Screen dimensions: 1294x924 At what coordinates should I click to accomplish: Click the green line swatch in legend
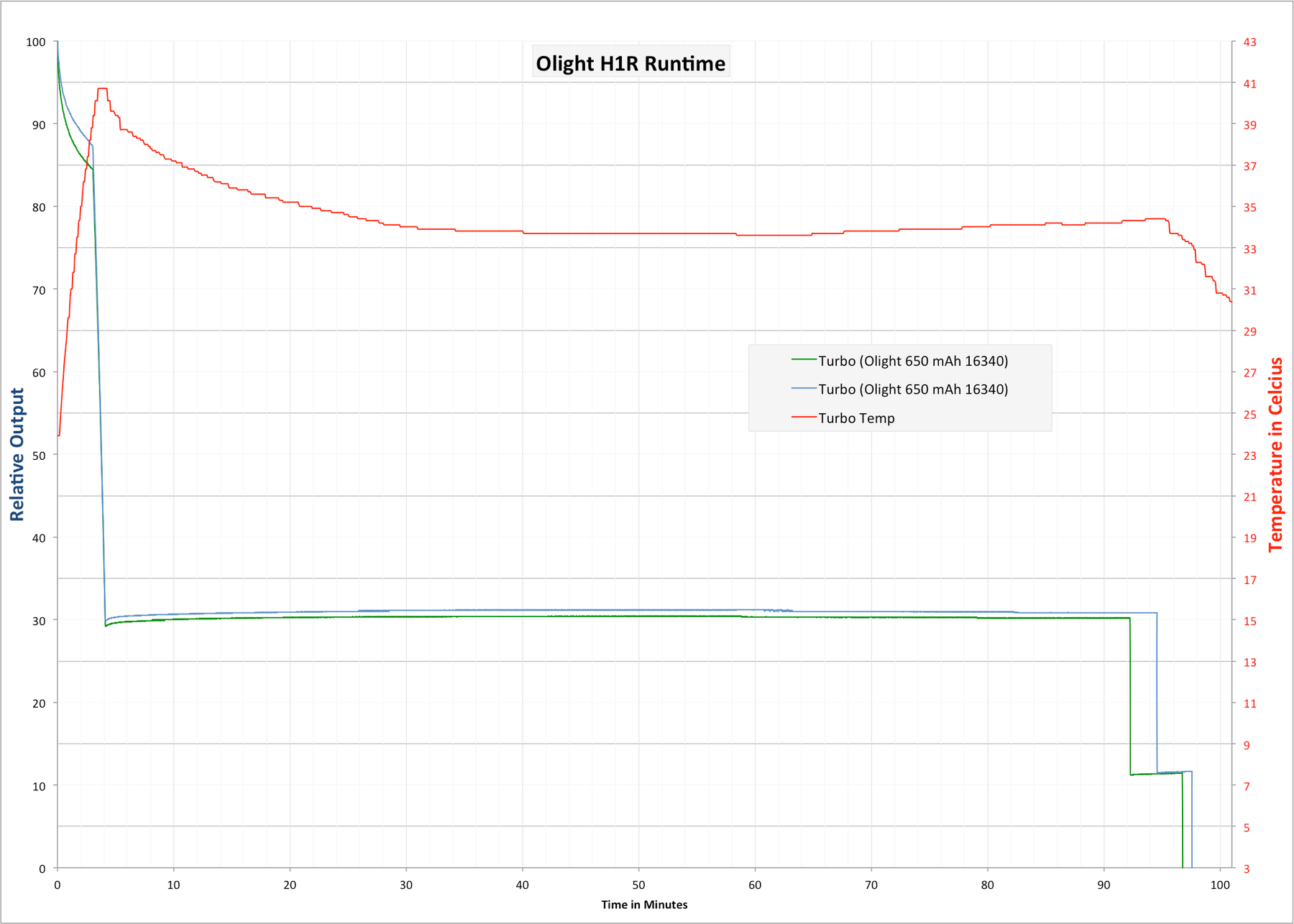(803, 359)
